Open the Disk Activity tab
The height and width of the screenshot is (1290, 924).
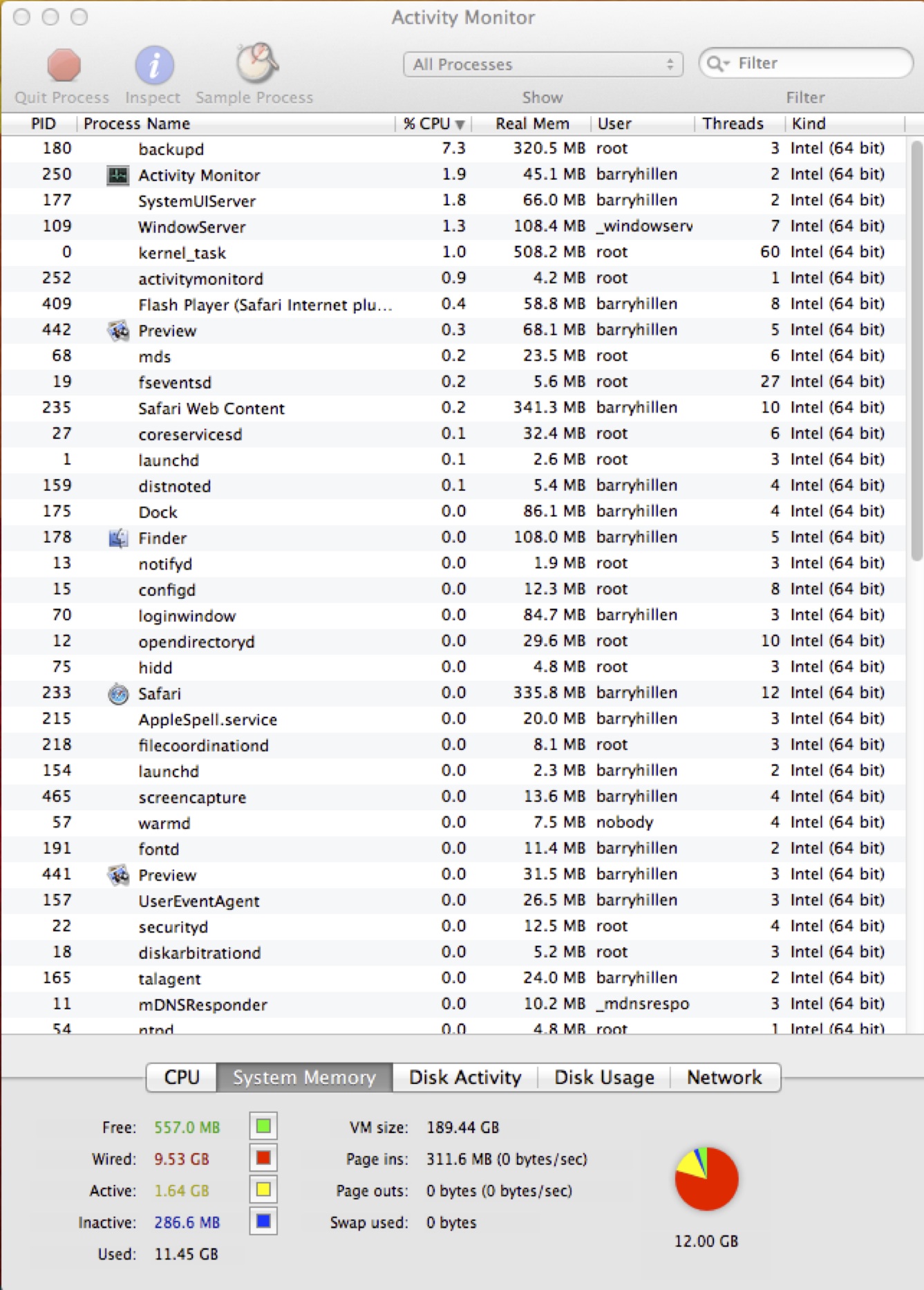[465, 1077]
